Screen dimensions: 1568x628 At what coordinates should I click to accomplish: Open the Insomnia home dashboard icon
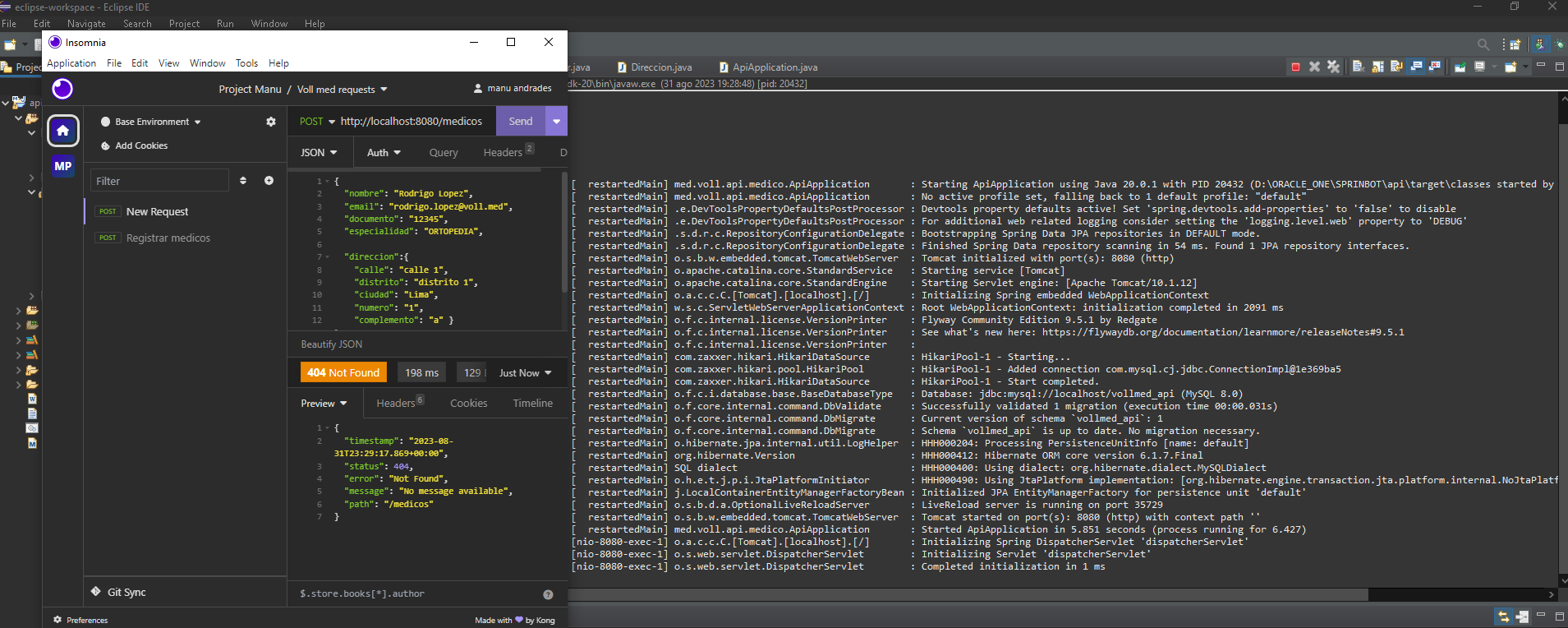[x=63, y=131]
